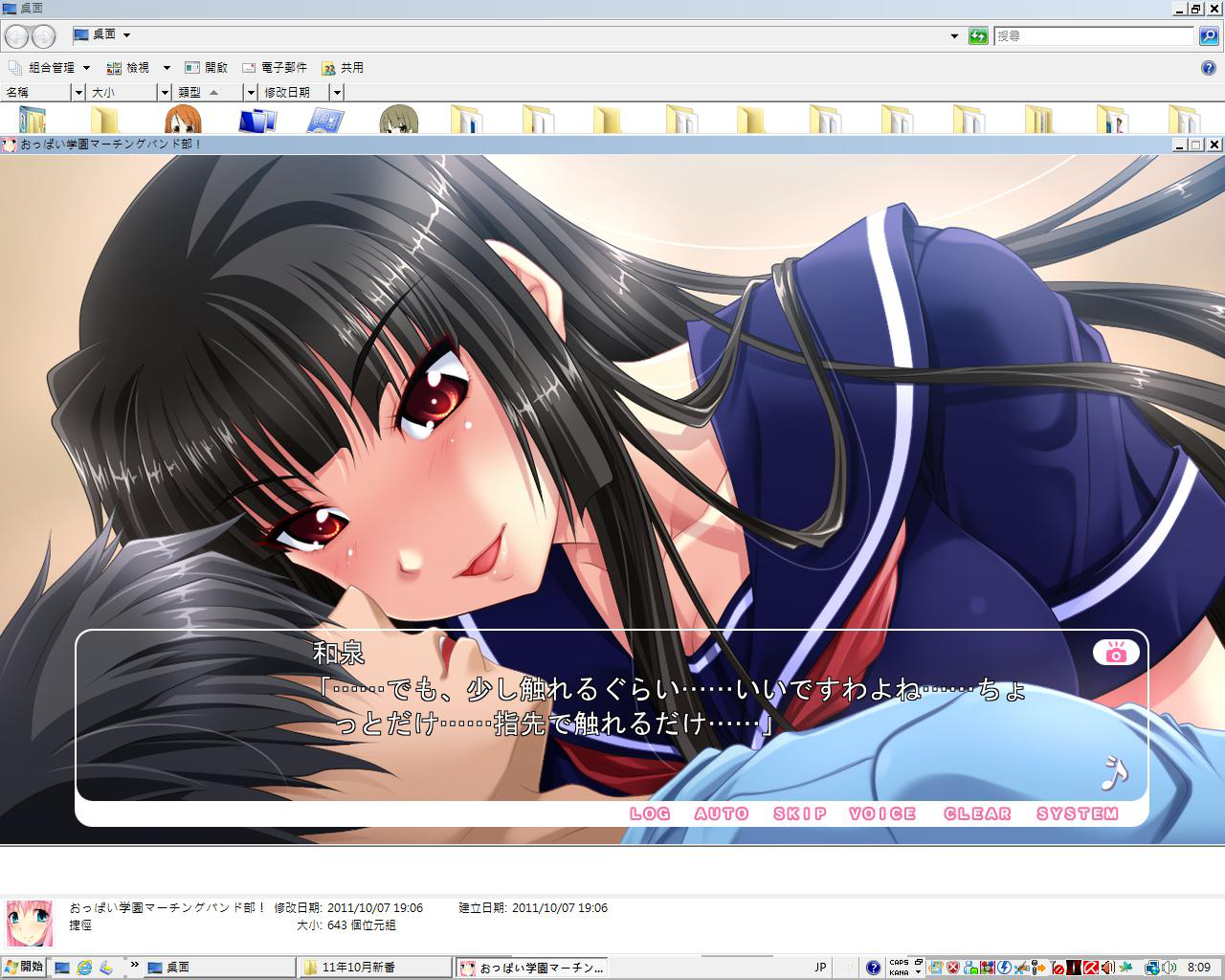Click the 開始 Start button
Image resolution: width=1225 pixels, height=980 pixels.
[x=24, y=967]
